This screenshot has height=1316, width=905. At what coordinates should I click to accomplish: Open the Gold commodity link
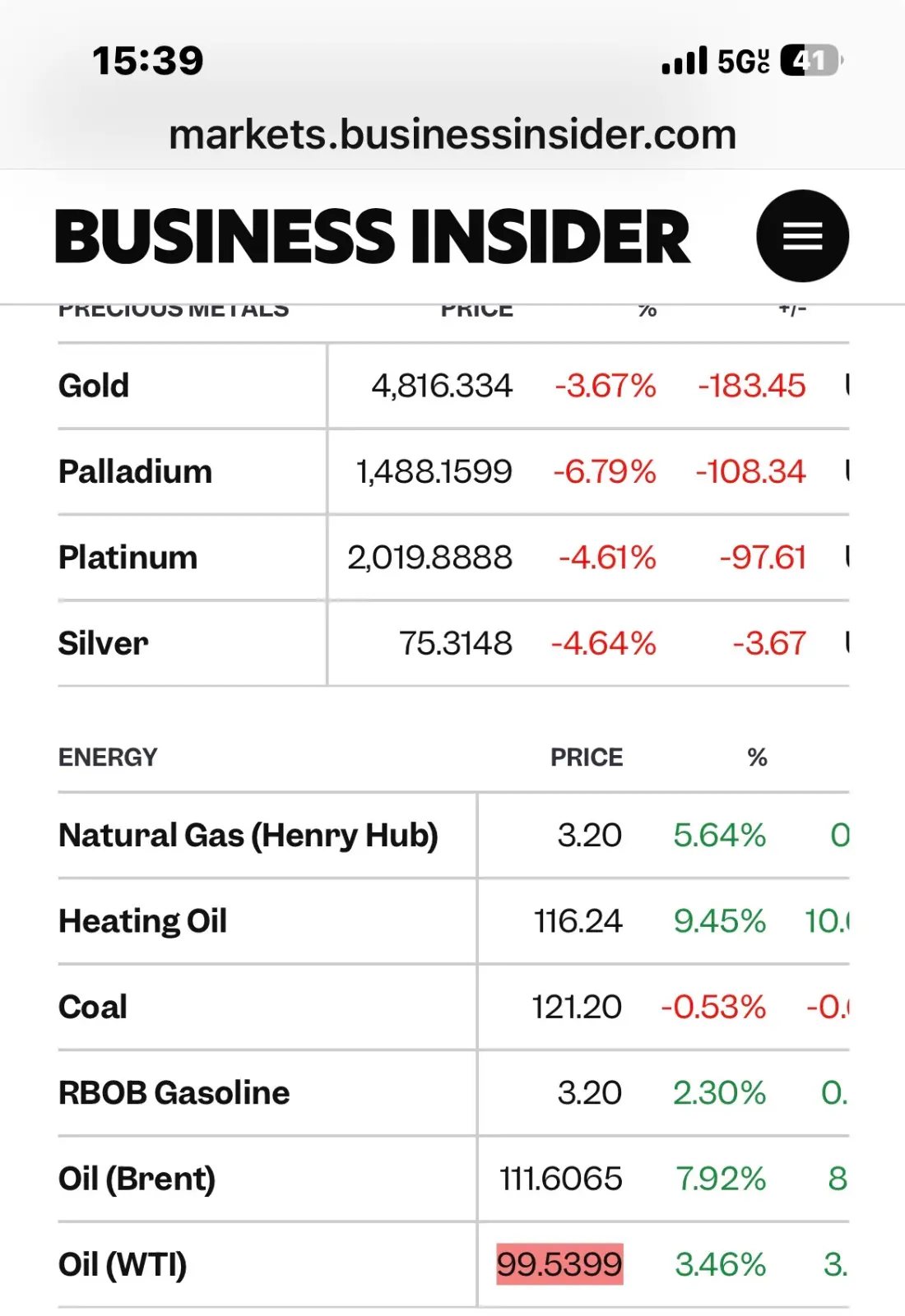[x=94, y=386]
